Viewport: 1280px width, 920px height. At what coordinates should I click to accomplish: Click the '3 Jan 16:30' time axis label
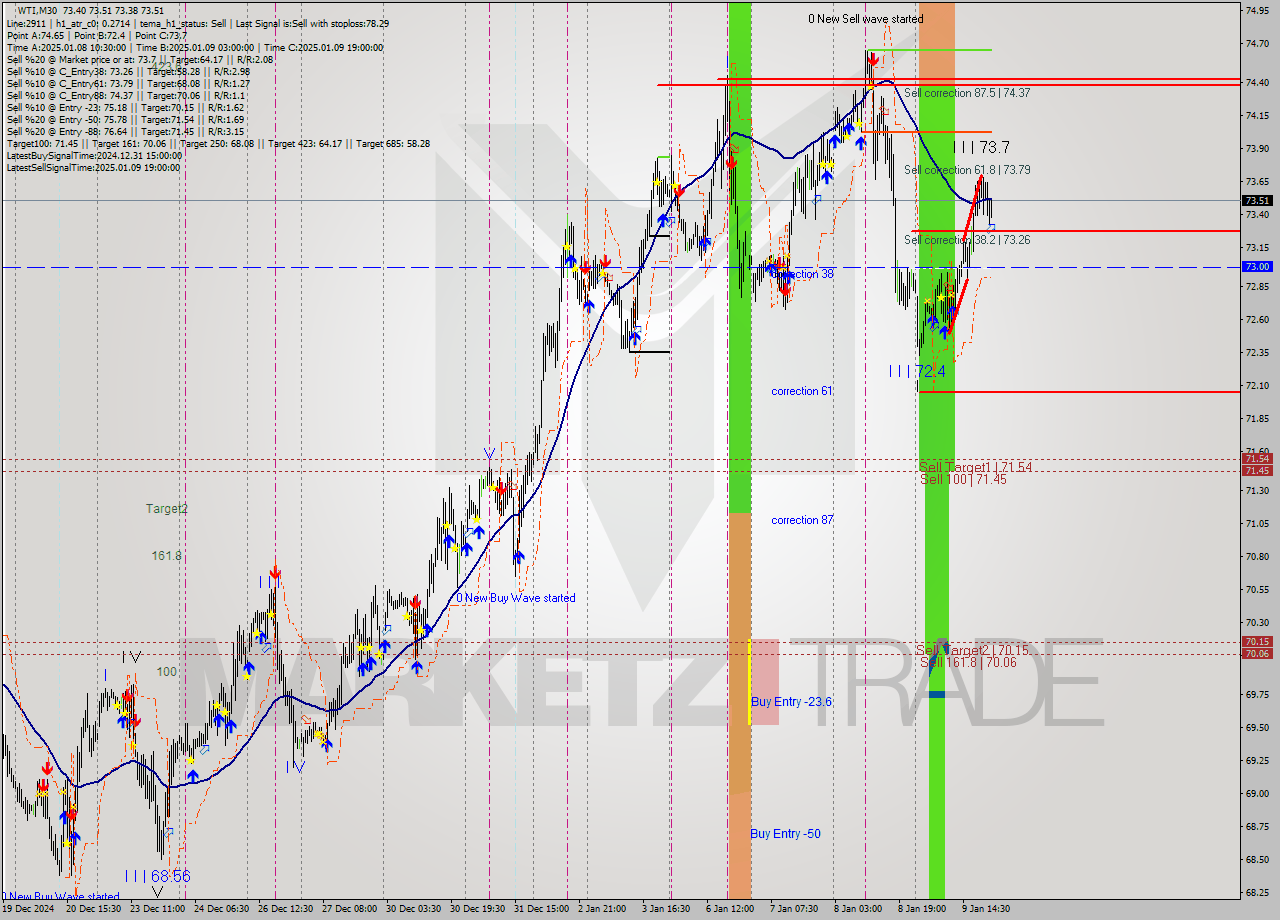coord(665,909)
